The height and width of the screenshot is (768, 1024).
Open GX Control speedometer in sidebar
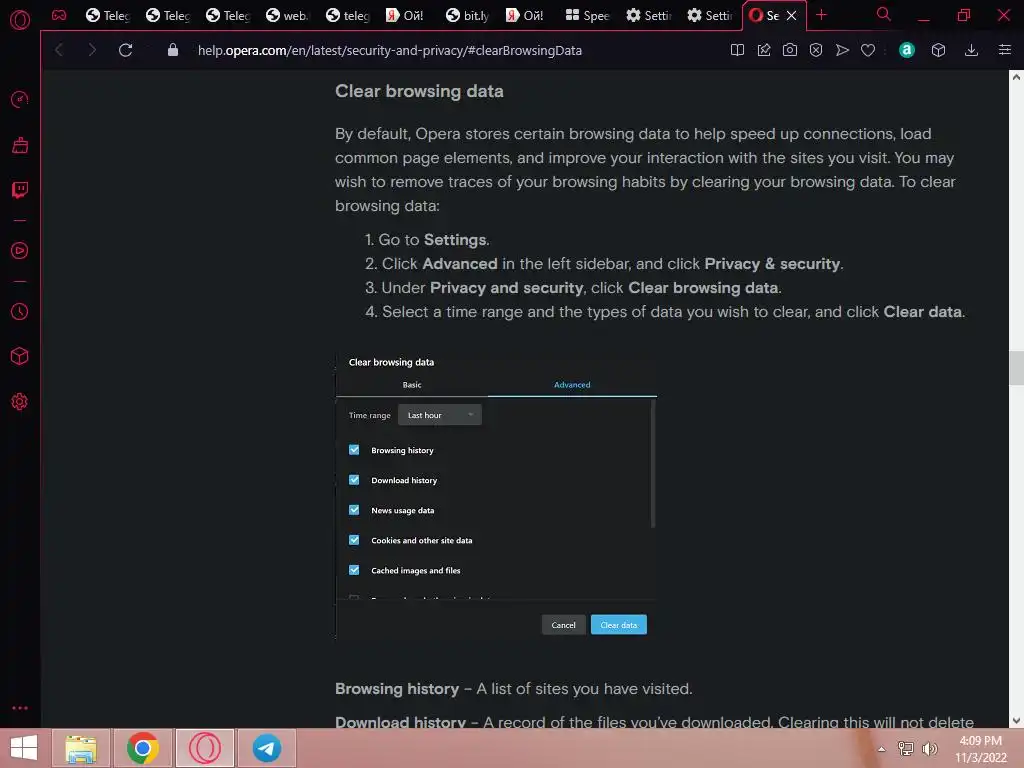coord(20,99)
